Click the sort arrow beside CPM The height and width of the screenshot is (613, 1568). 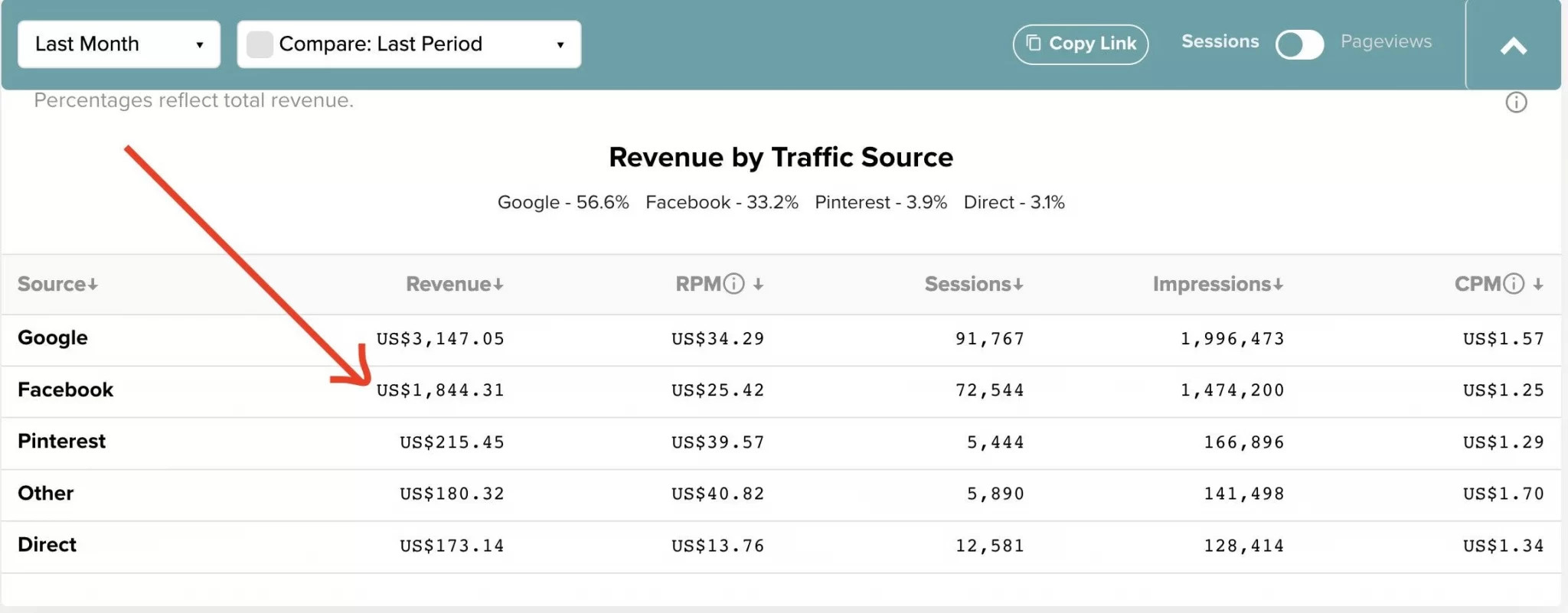point(1538,285)
